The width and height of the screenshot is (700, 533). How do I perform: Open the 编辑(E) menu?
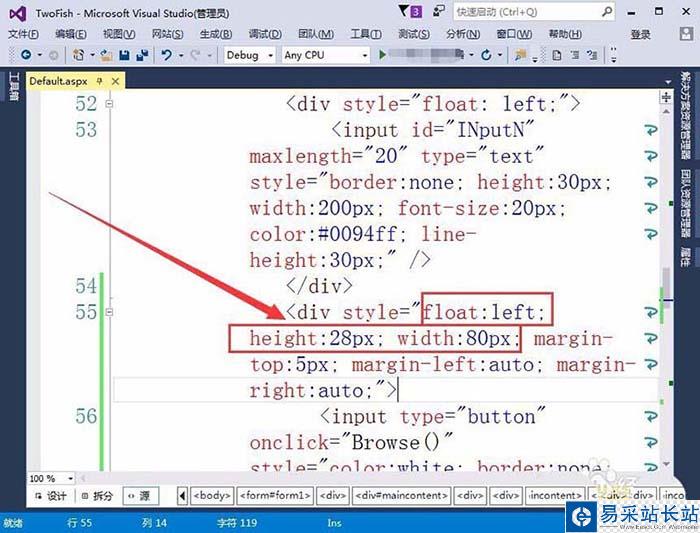click(x=71, y=34)
